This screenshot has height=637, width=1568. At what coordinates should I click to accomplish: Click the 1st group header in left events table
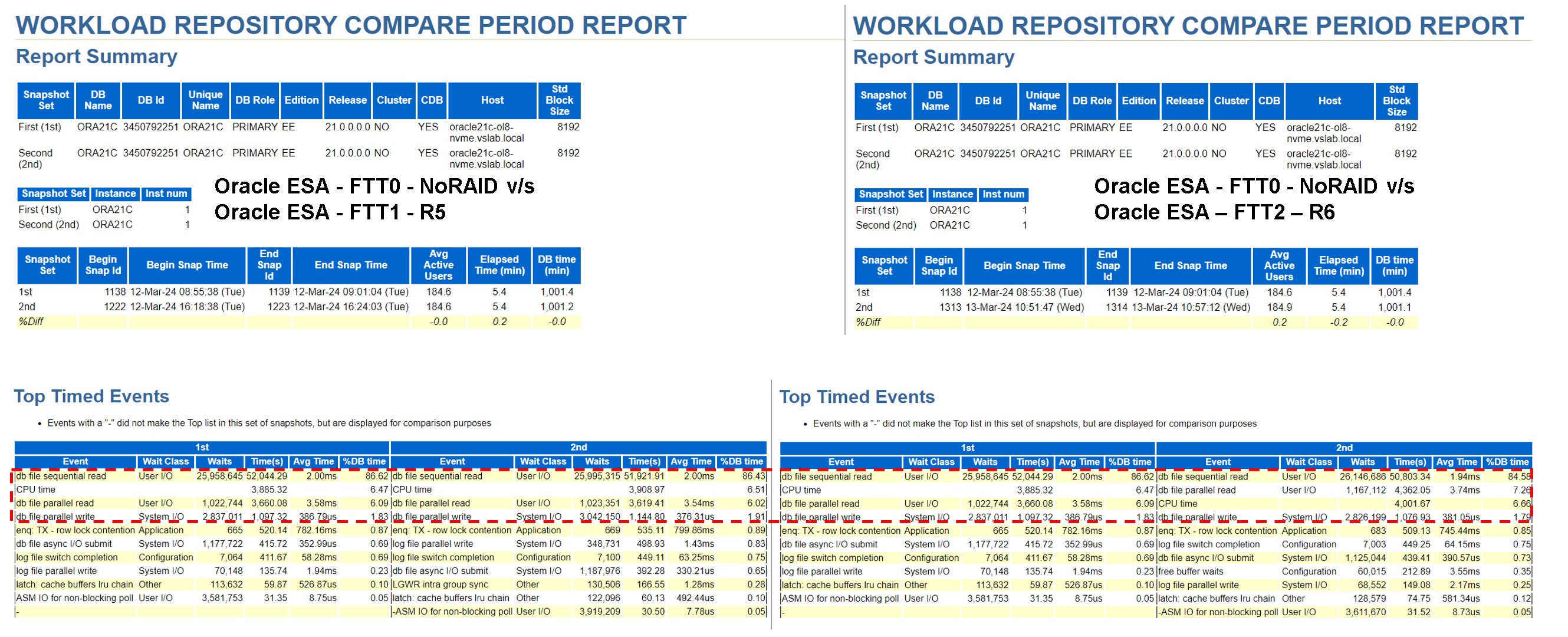pyautogui.click(x=202, y=448)
